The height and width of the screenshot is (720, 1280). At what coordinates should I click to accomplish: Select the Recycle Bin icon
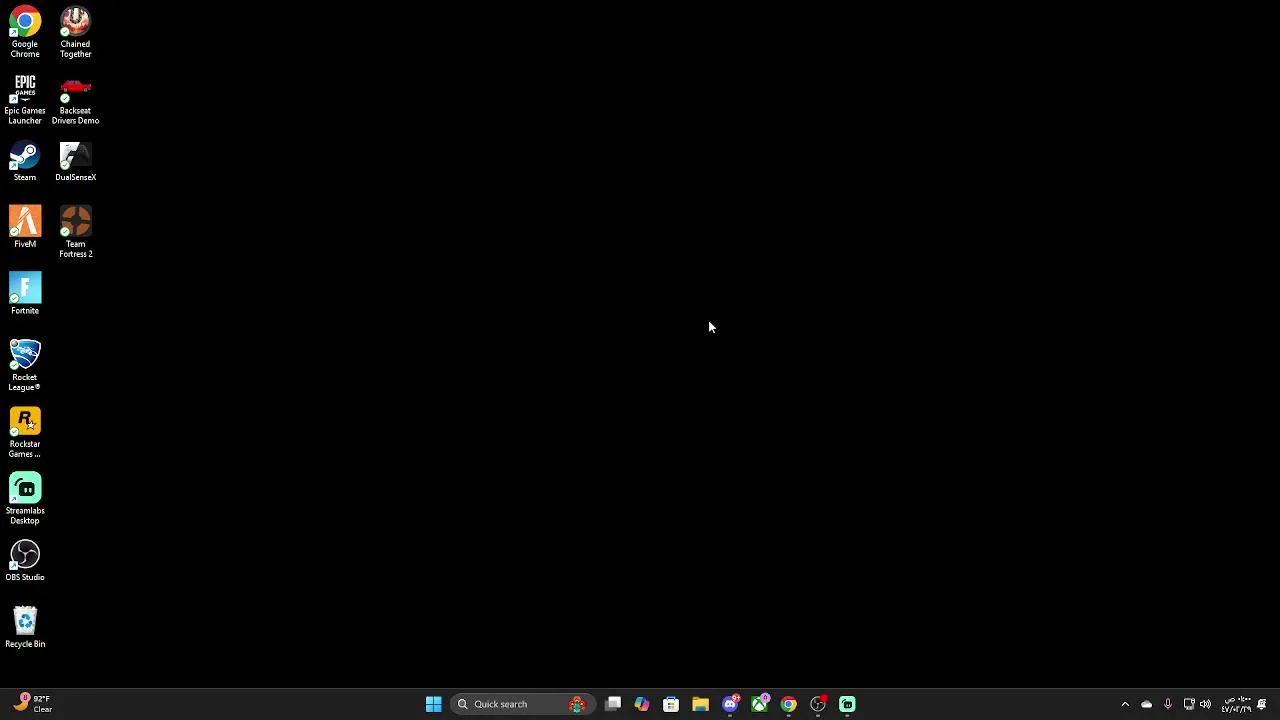coord(25,628)
